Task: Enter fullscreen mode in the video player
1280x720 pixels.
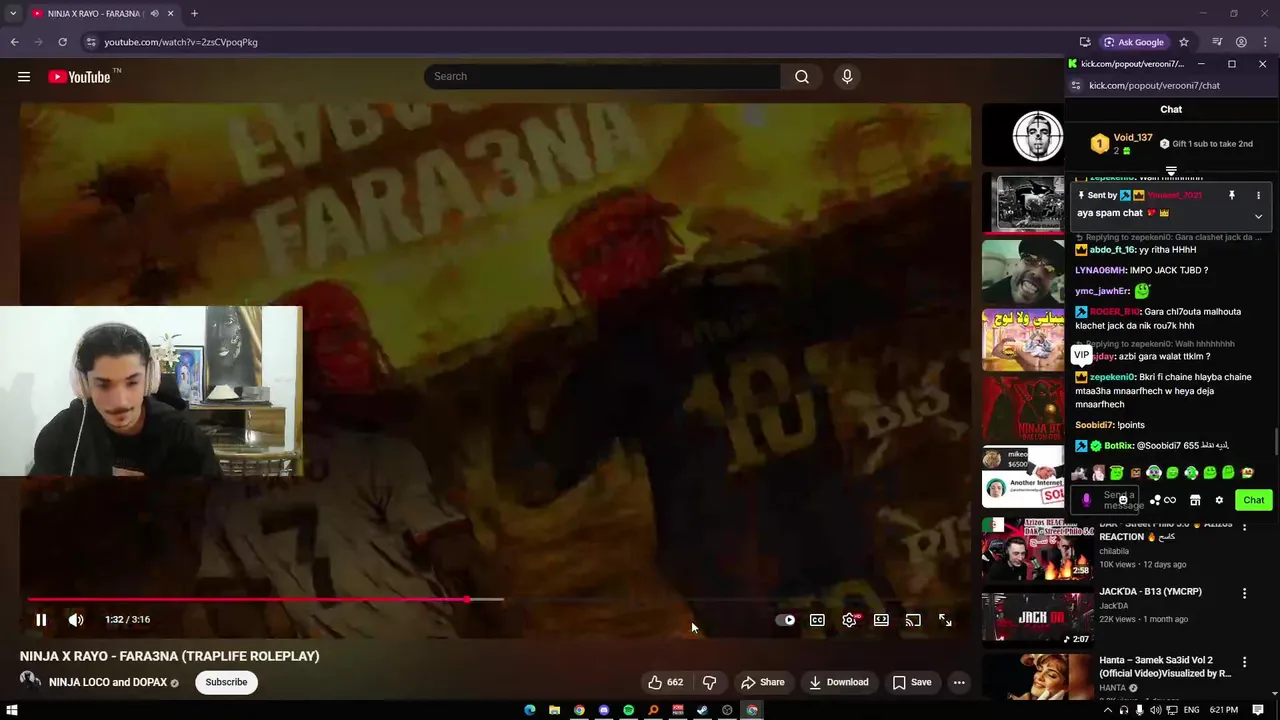Action: click(x=945, y=620)
